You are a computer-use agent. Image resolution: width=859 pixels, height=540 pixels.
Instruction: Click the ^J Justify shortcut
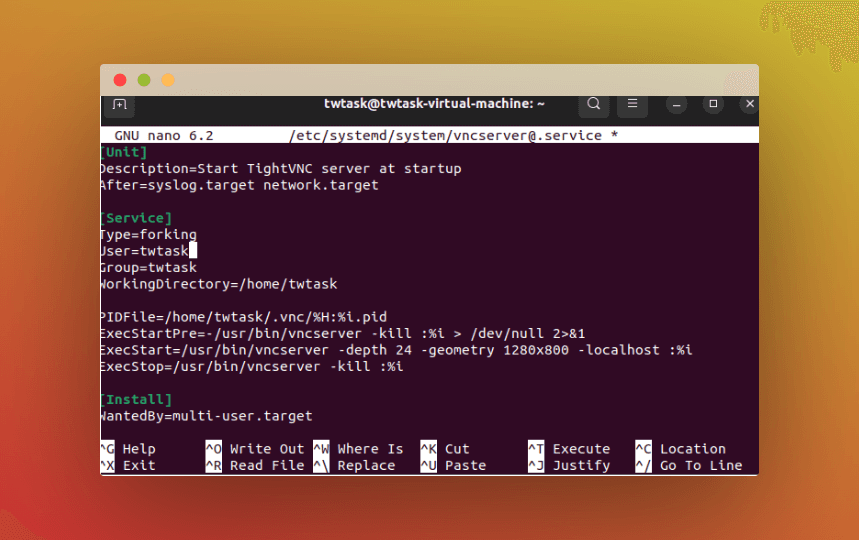tap(569, 465)
